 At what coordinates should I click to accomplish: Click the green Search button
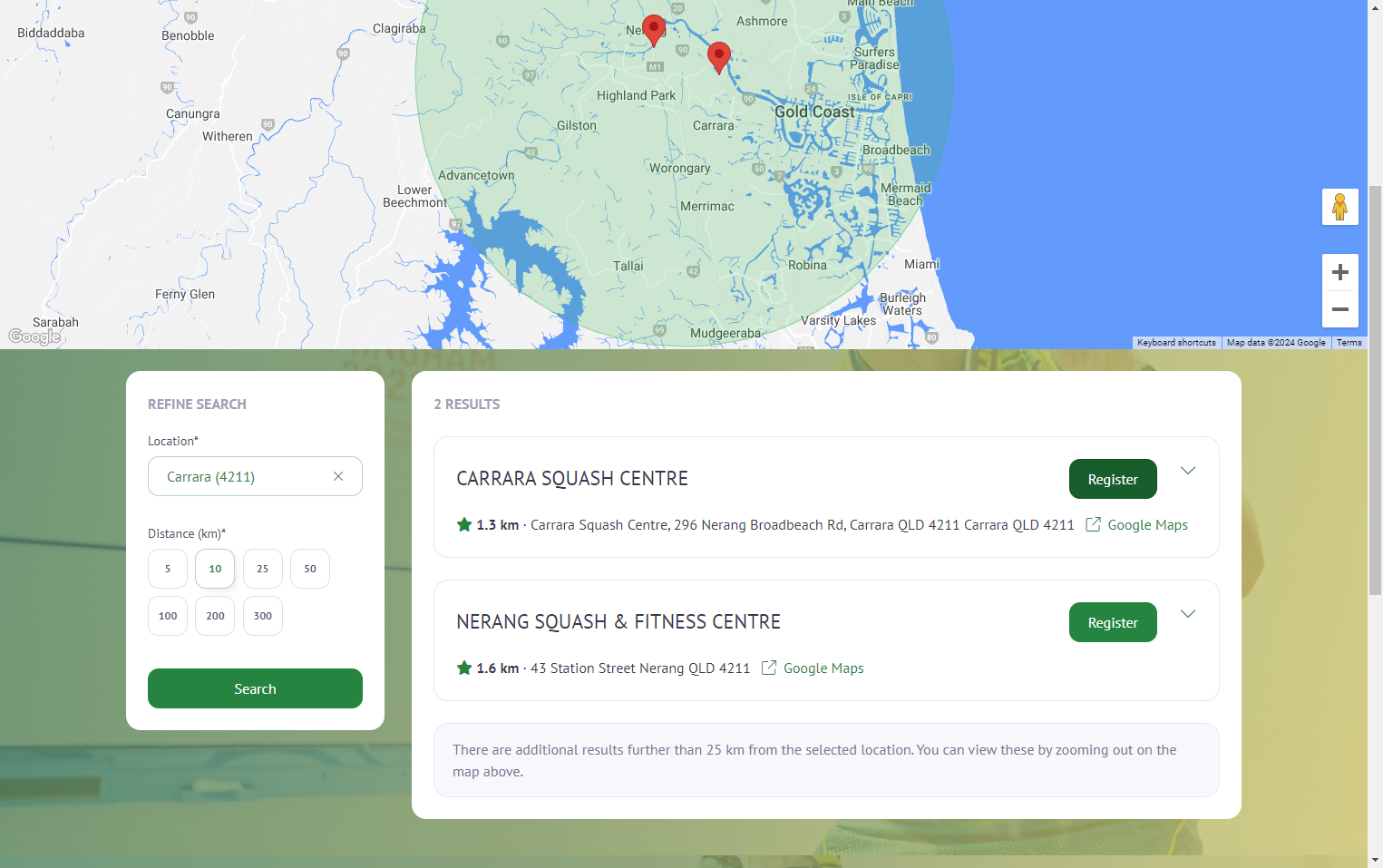pyautogui.click(x=255, y=688)
